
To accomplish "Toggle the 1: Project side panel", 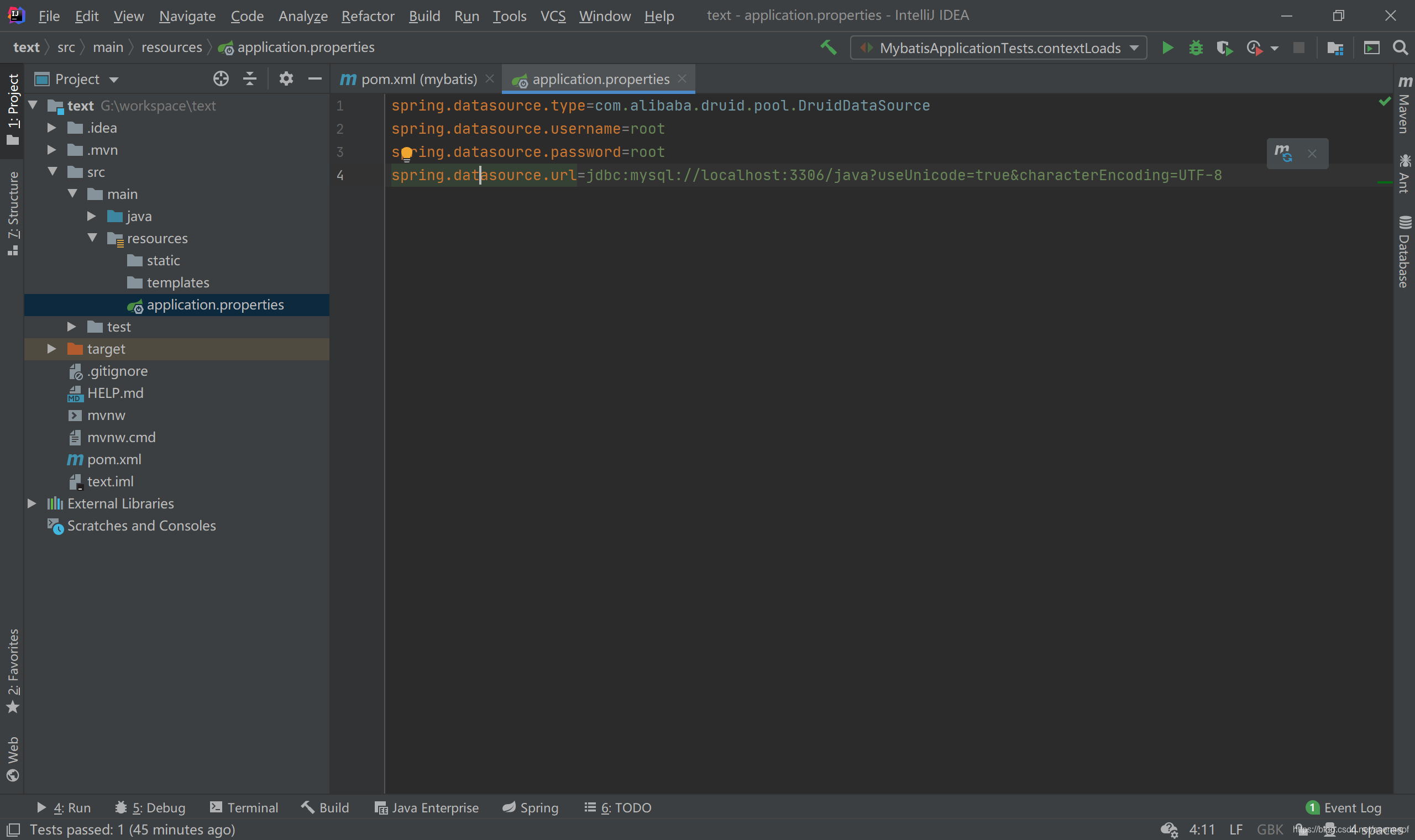I will click(x=13, y=109).
